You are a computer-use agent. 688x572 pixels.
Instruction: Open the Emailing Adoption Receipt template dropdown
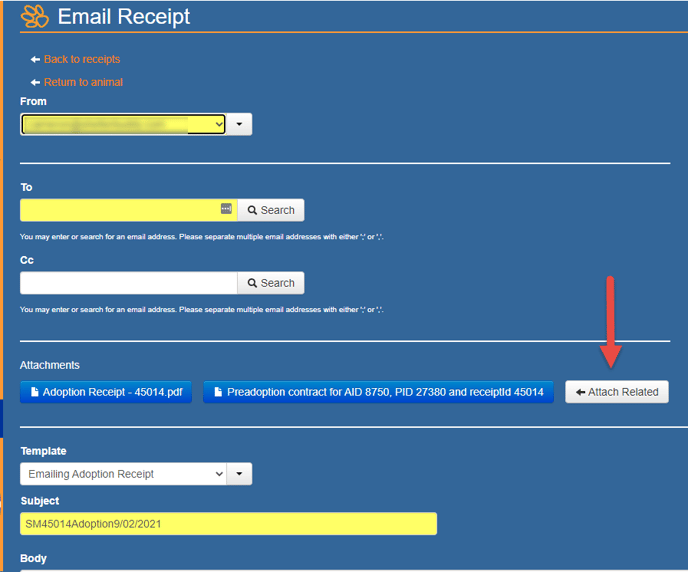122,474
